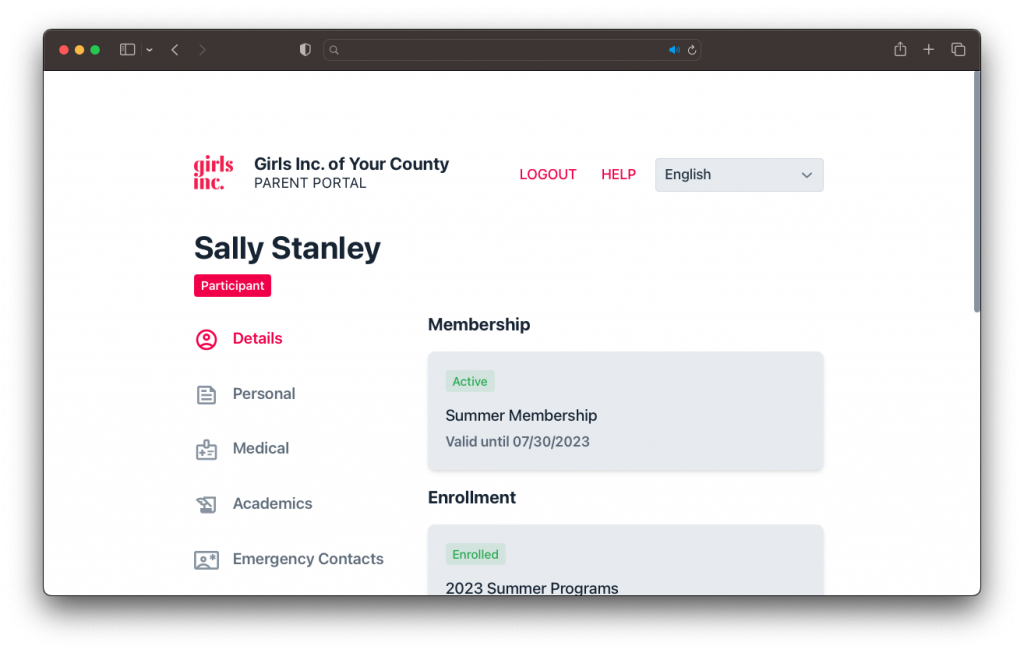Viewport: 1024px width, 653px height.
Task: Show the tab overview
Action: pyautogui.click(x=958, y=49)
